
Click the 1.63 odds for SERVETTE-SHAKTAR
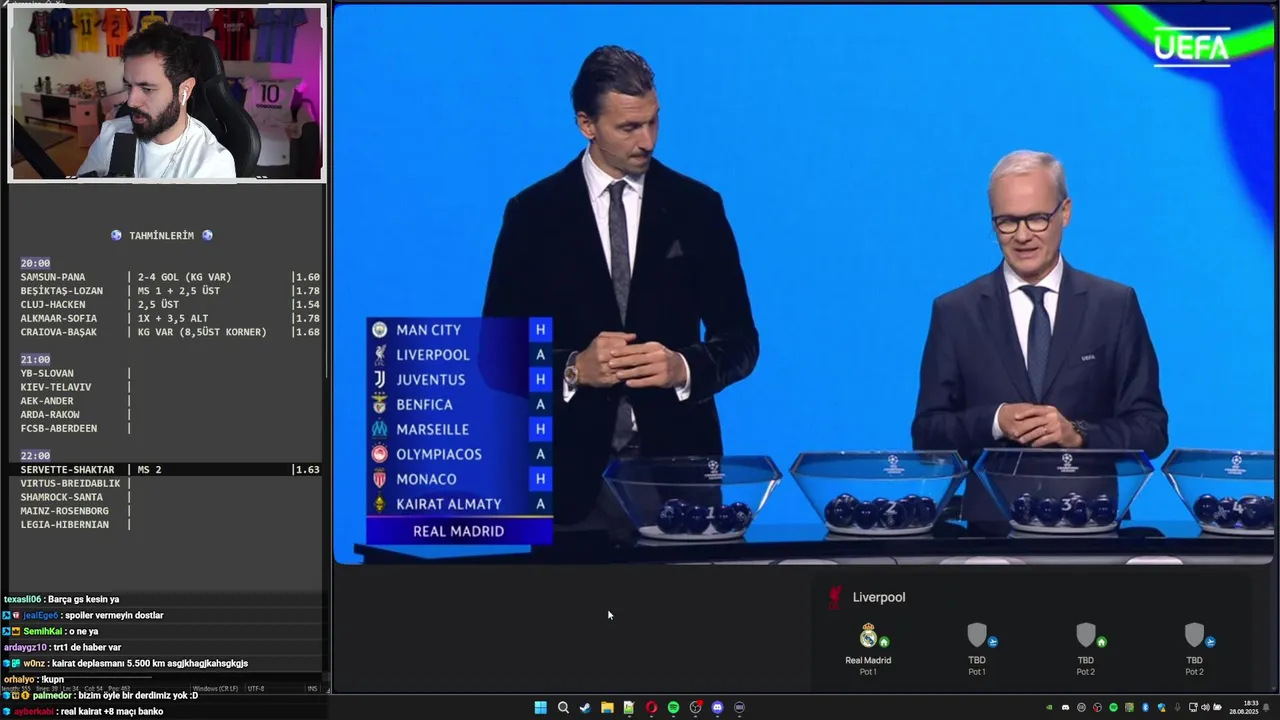pyautogui.click(x=307, y=469)
